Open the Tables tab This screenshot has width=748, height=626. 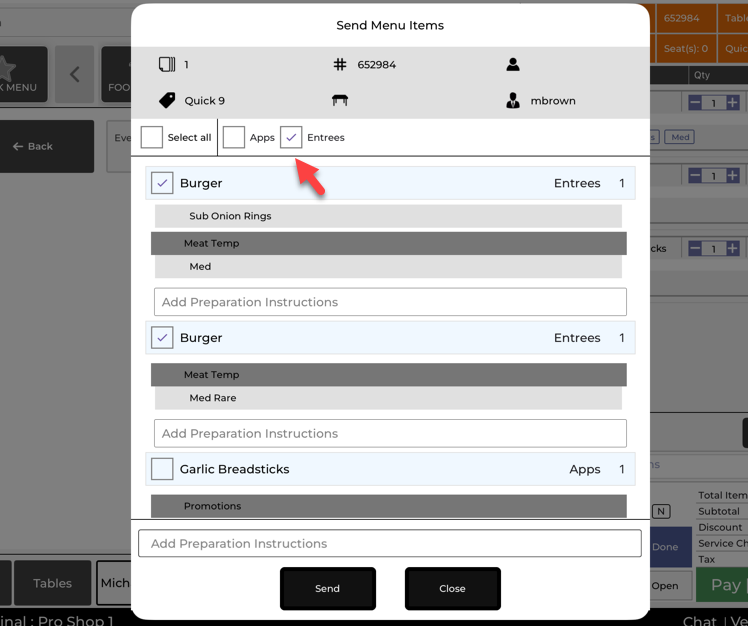point(52,583)
